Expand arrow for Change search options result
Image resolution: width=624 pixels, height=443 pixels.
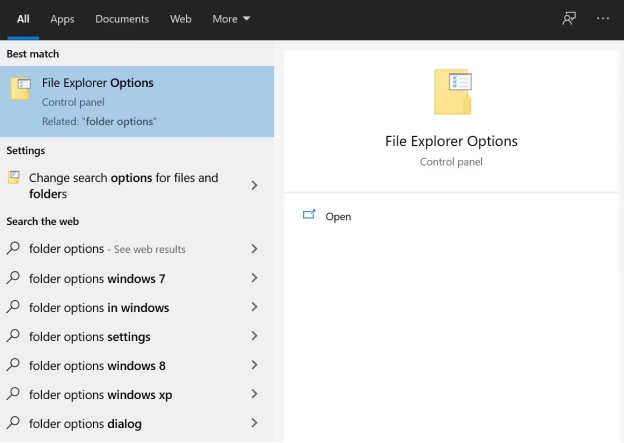pos(254,185)
